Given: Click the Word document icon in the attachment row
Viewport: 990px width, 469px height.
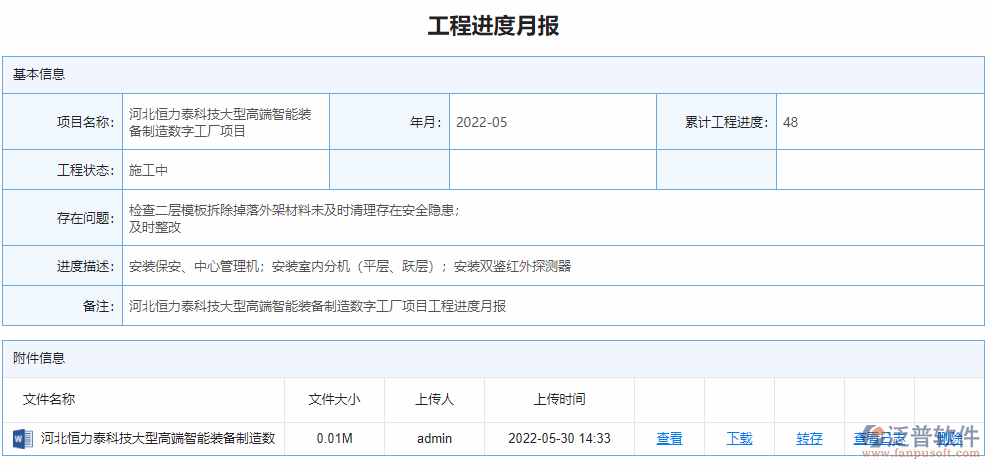Looking at the screenshot, I should click(x=22, y=438).
